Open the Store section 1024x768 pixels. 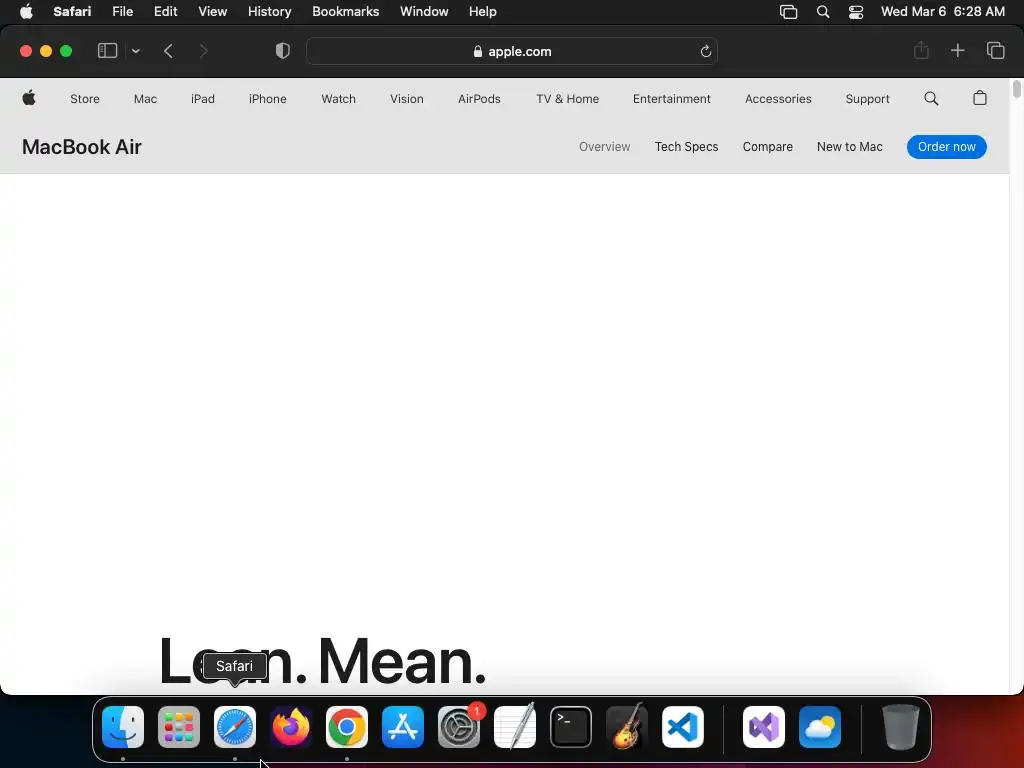tap(85, 99)
